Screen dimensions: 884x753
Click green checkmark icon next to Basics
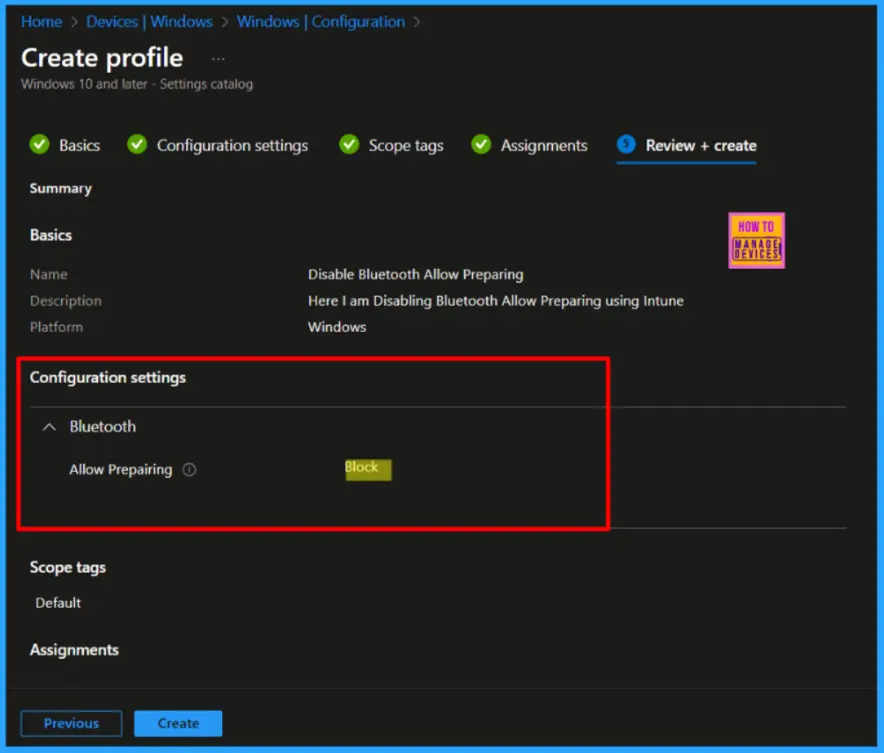click(x=39, y=145)
